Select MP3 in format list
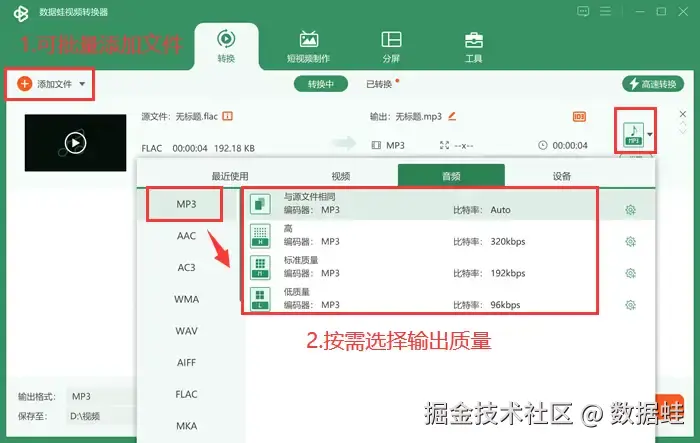Image resolution: width=700 pixels, height=443 pixels. pos(186,204)
